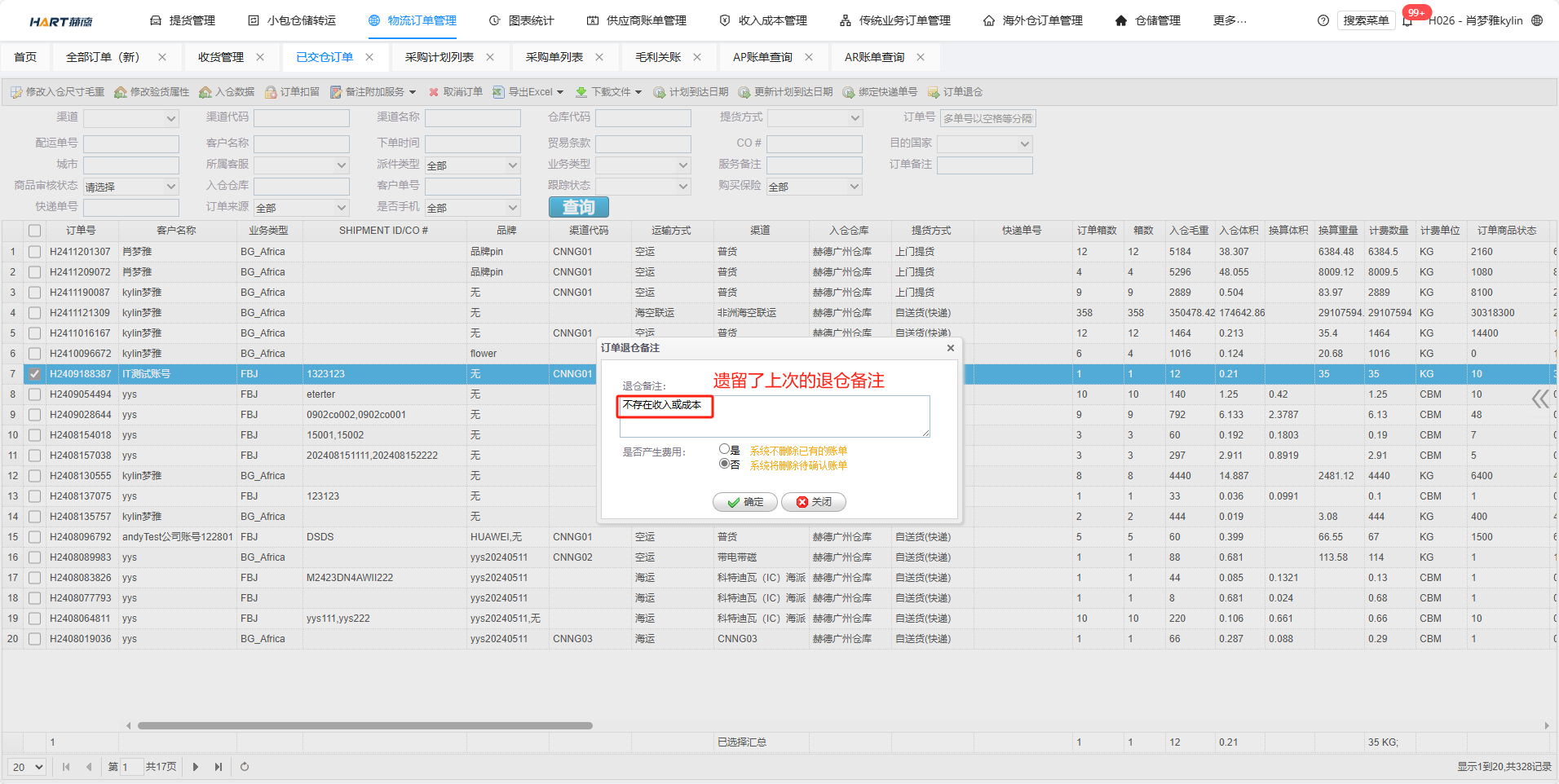Click the cancel order (取消订单) icon
The height and width of the screenshot is (784, 1559).
434,92
